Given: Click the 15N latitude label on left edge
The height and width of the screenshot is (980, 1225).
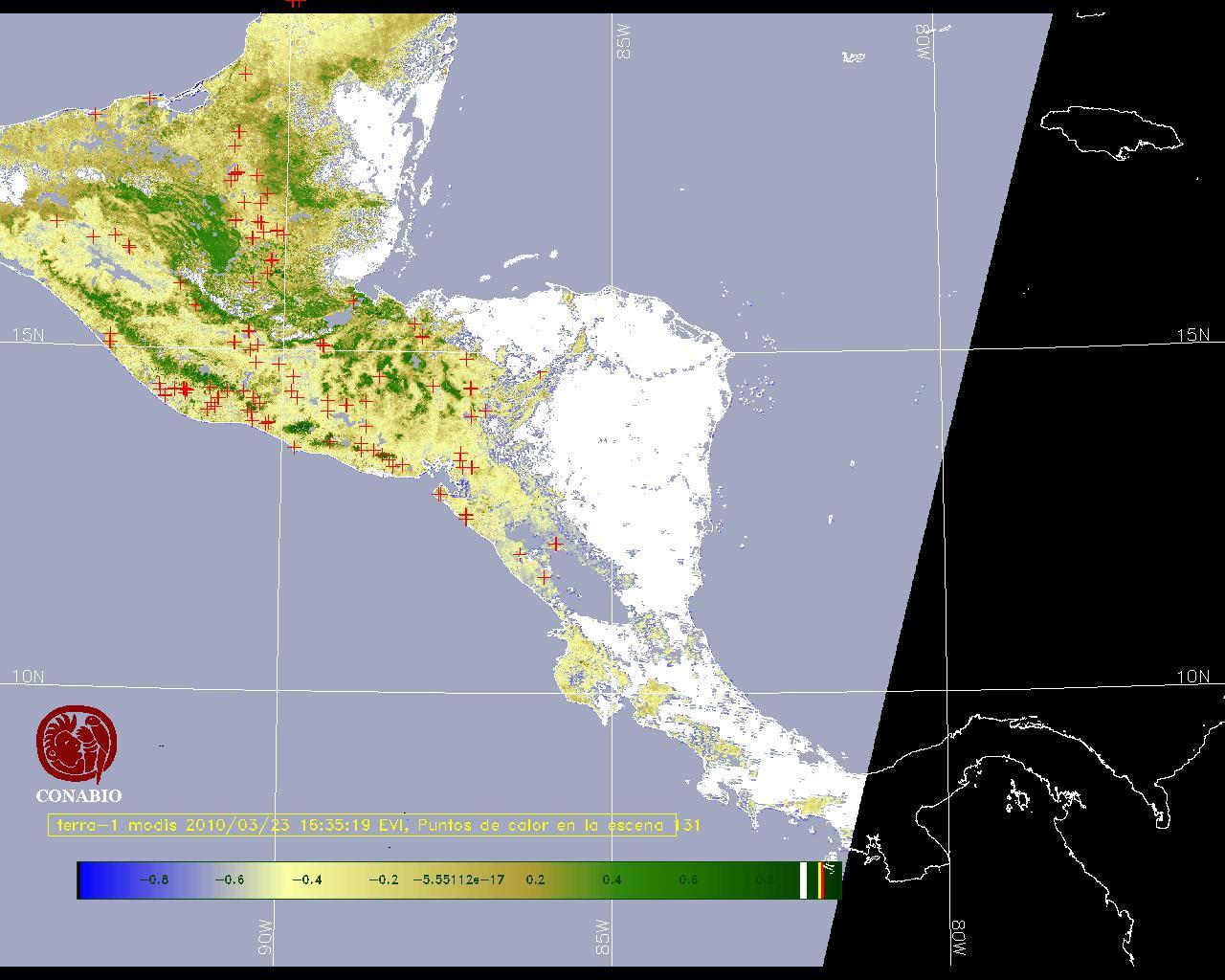Looking at the screenshot, I should coord(28,335).
